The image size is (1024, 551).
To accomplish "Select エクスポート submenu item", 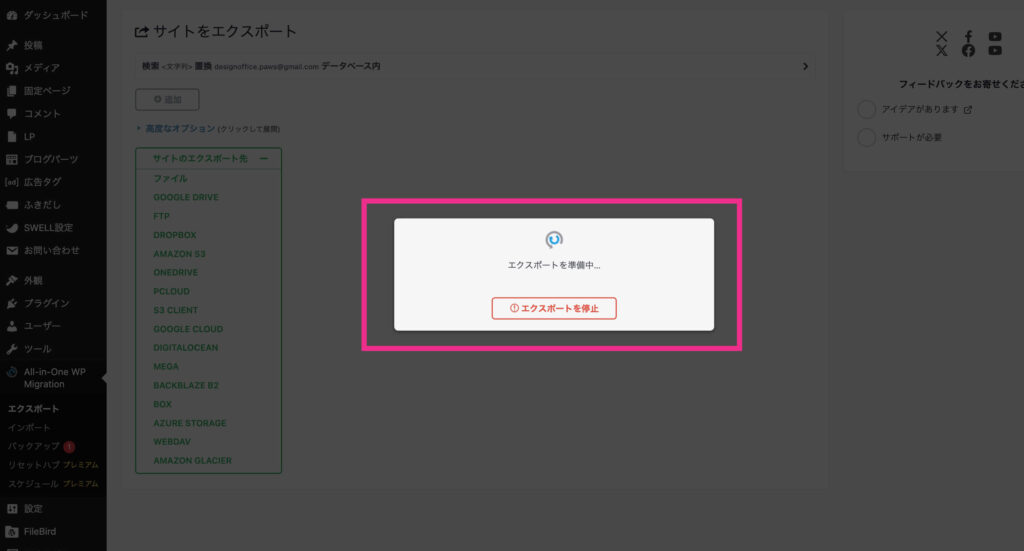I will [33, 409].
